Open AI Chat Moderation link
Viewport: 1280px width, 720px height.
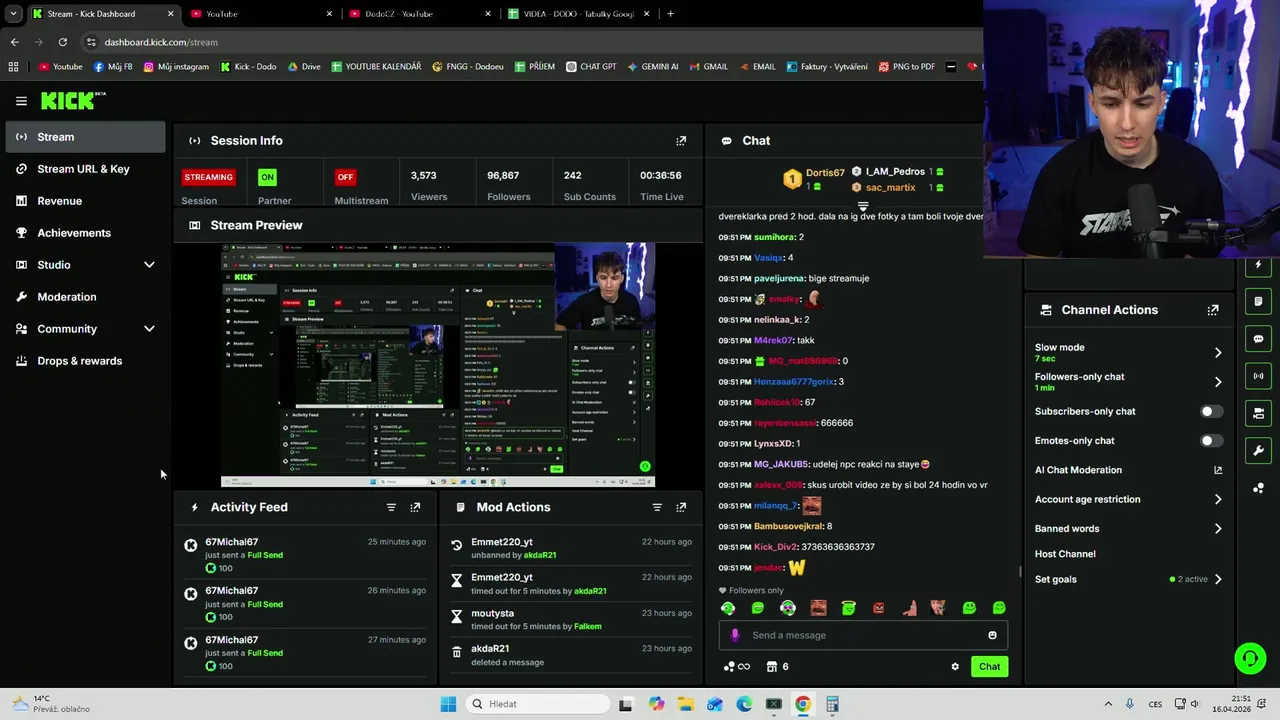coord(1128,470)
